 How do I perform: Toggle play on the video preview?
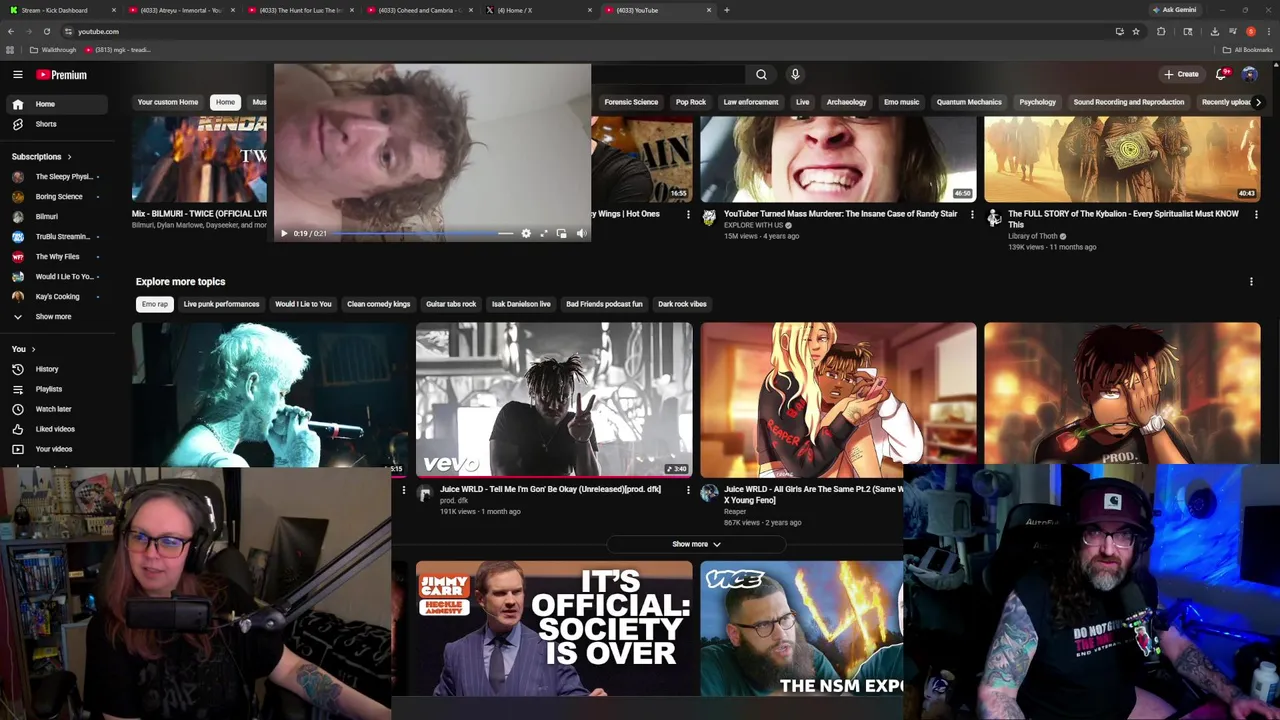coord(284,233)
